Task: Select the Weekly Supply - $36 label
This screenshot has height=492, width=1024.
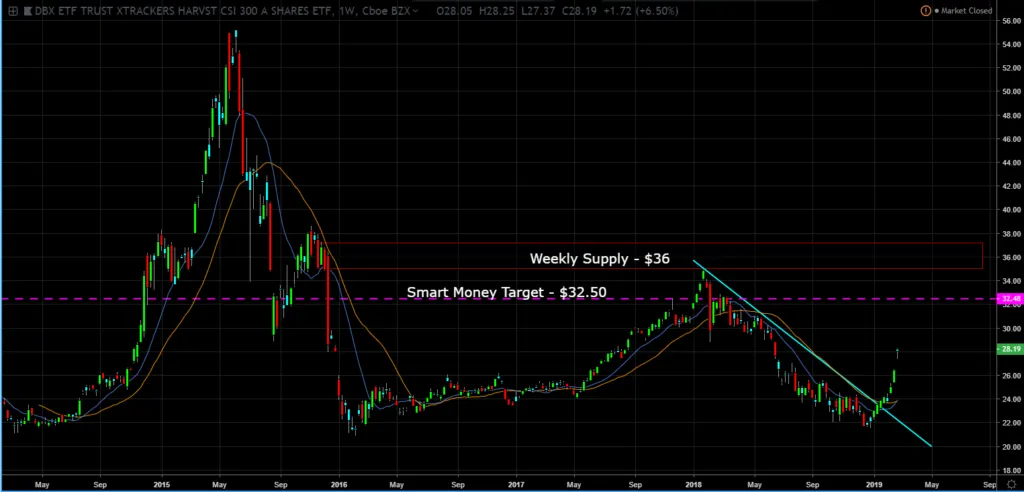Action: click(600, 259)
